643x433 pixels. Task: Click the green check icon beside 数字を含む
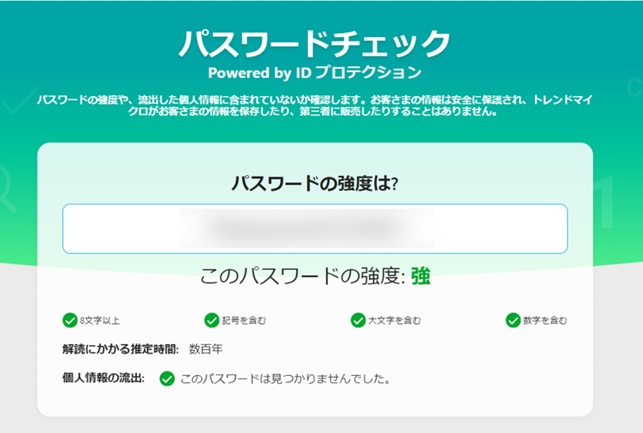click(x=513, y=320)
